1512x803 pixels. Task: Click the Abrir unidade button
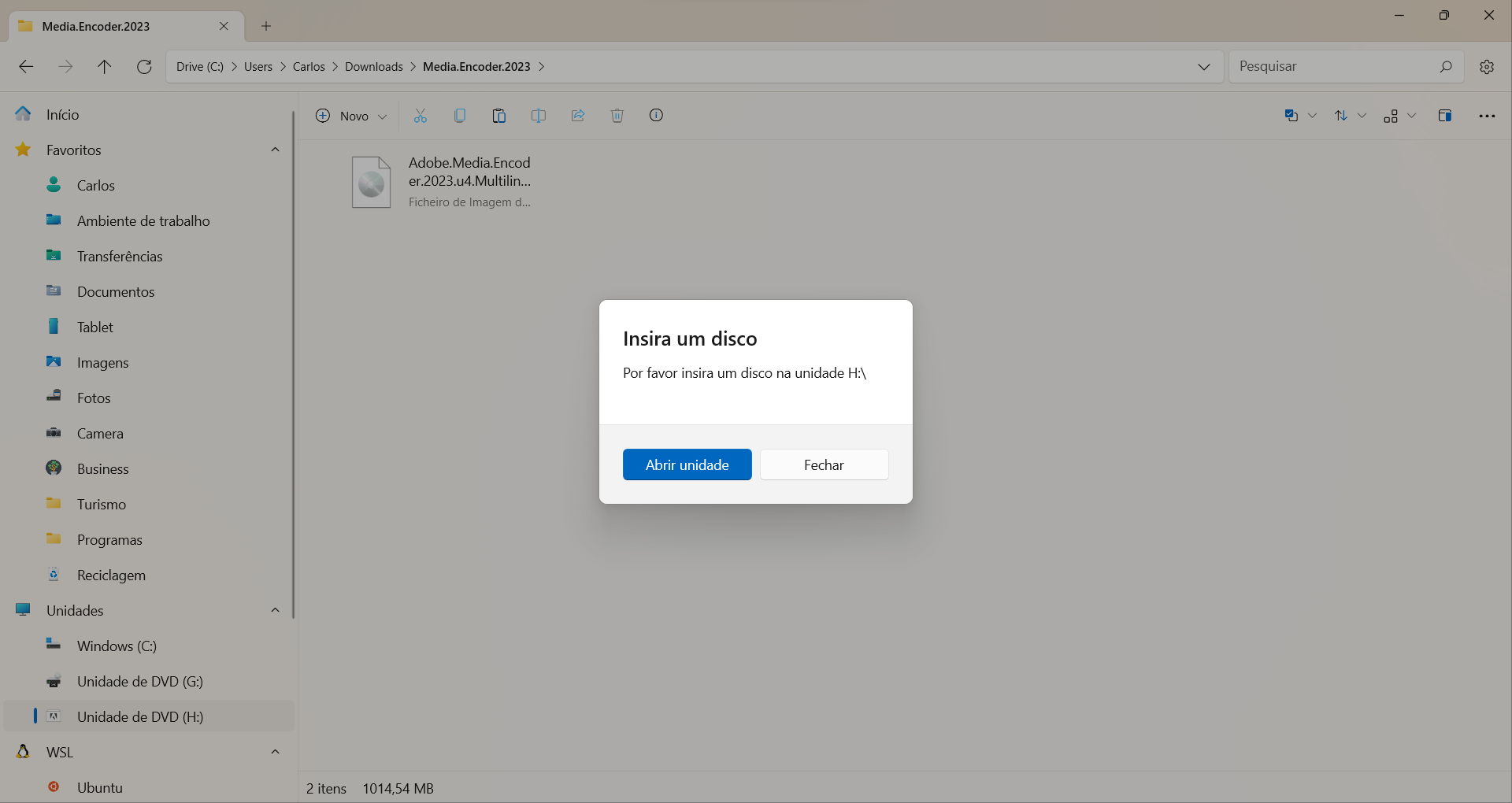pyautogui.click(x=687, y=464)
